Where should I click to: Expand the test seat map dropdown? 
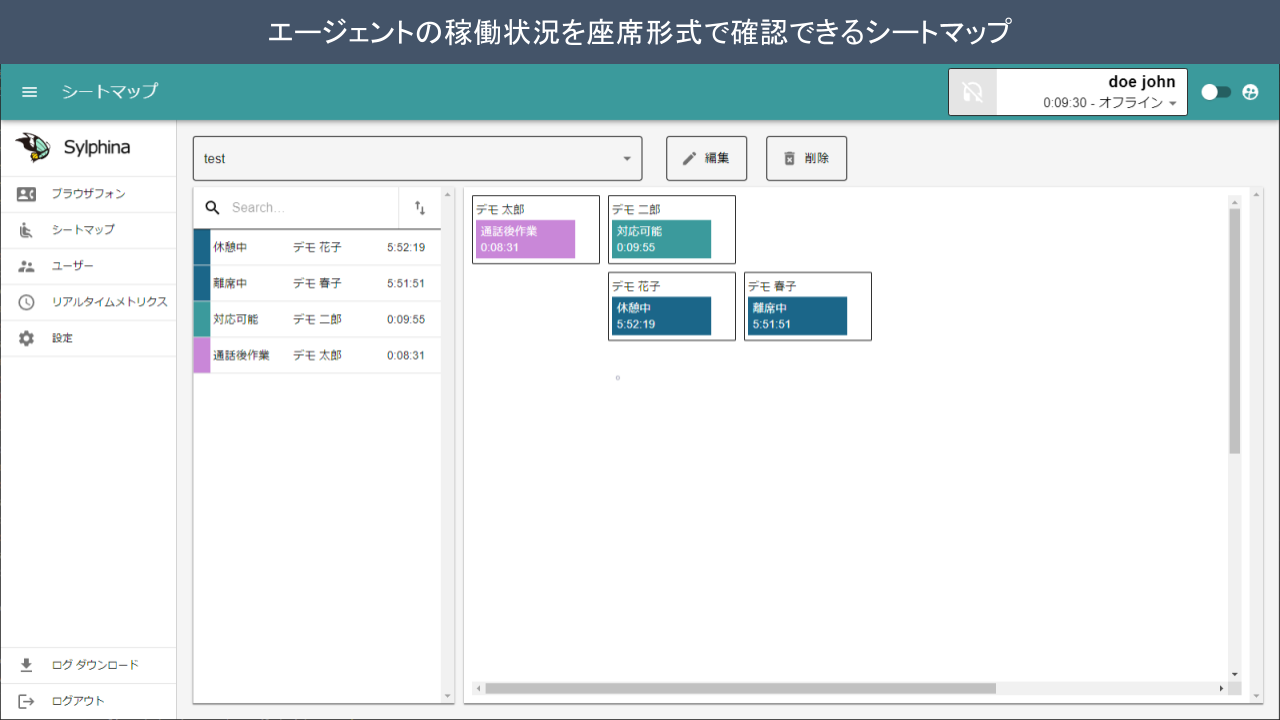[x=626, y=159]
